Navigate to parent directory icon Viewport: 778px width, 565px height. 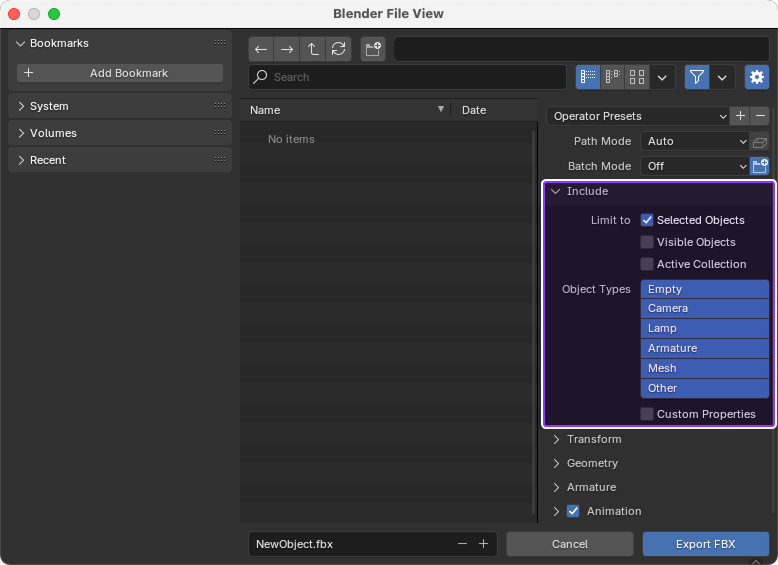point(313,49)
